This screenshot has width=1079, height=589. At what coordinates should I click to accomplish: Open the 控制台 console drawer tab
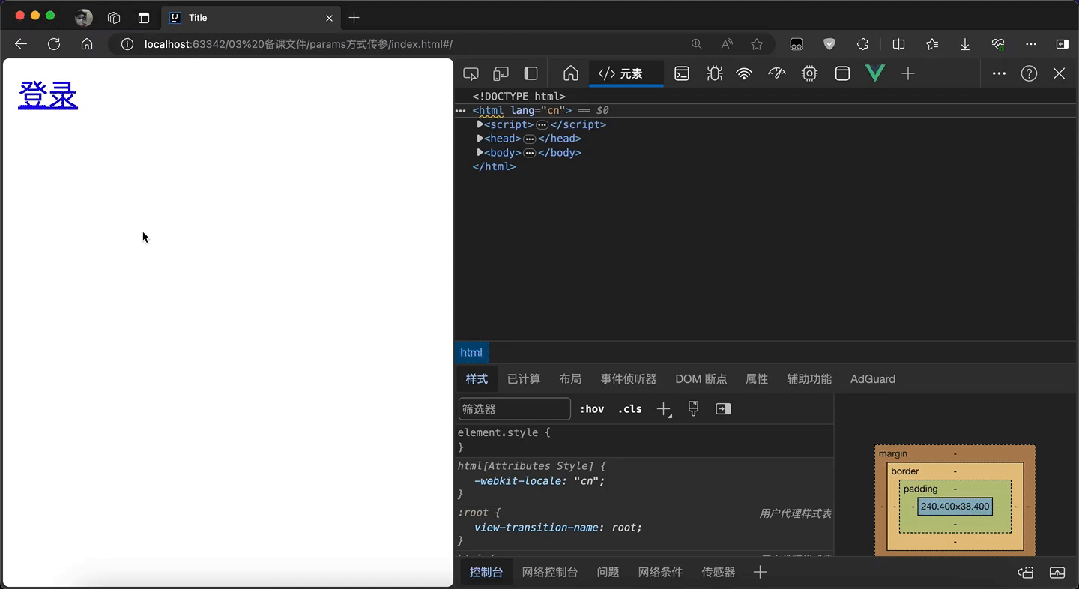(486, 572)
